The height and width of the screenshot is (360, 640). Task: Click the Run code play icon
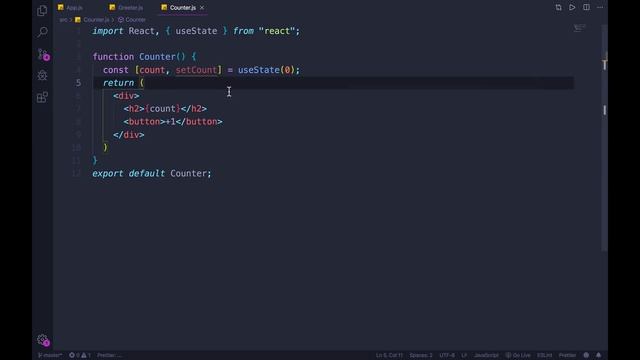tap(572, 7)
